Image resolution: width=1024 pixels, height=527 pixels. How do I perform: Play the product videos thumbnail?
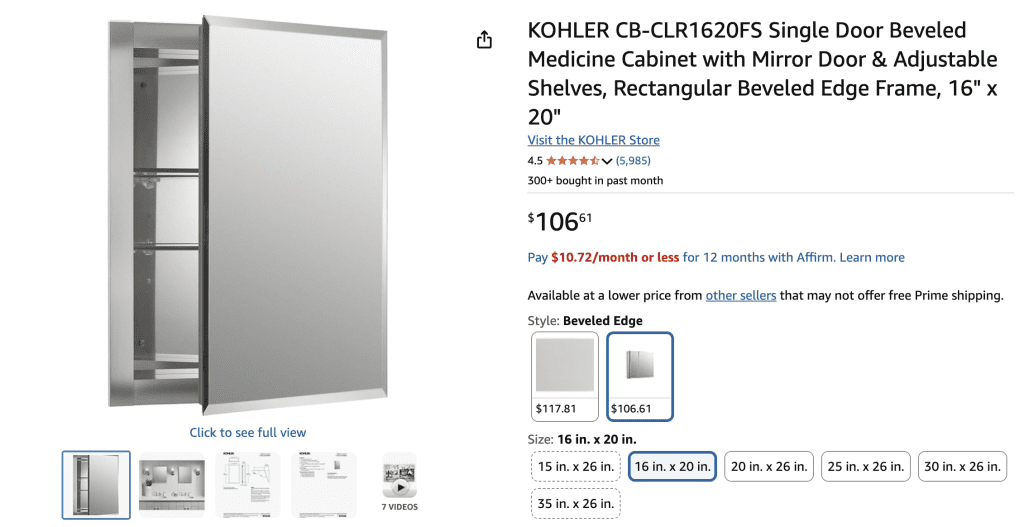[400, 482]
